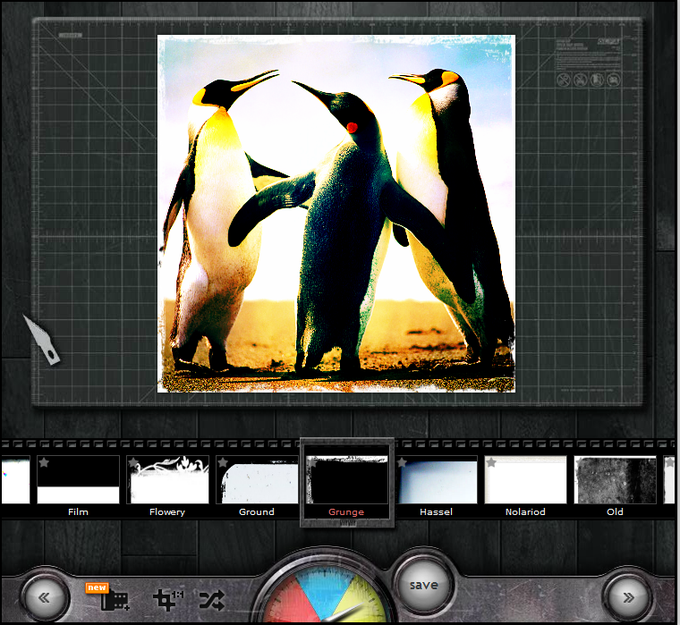Viewport: 680px width, 625px height.
Task: Choose the Old frame thumbnail
Action: (x=615, y=480)
